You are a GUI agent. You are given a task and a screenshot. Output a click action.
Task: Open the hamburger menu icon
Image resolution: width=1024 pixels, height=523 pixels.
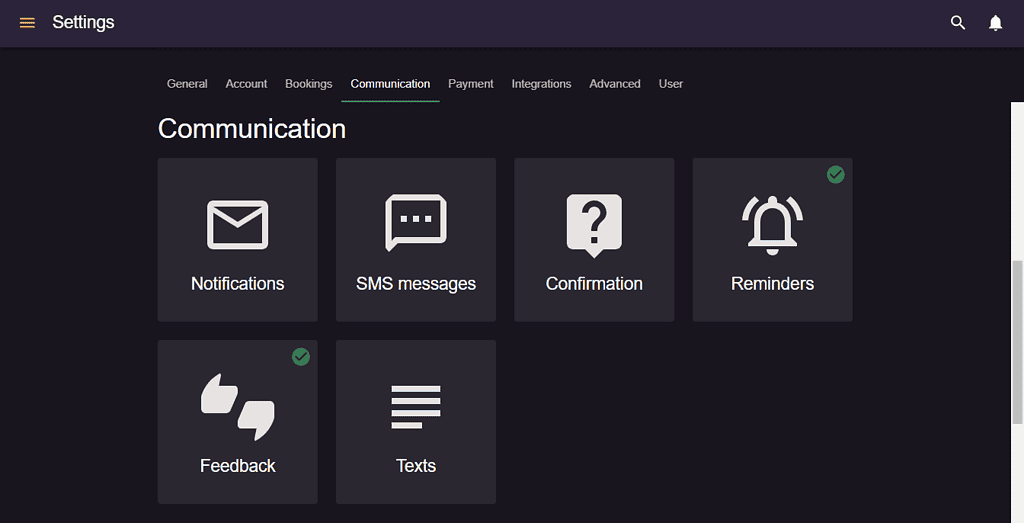coord(27,23)
